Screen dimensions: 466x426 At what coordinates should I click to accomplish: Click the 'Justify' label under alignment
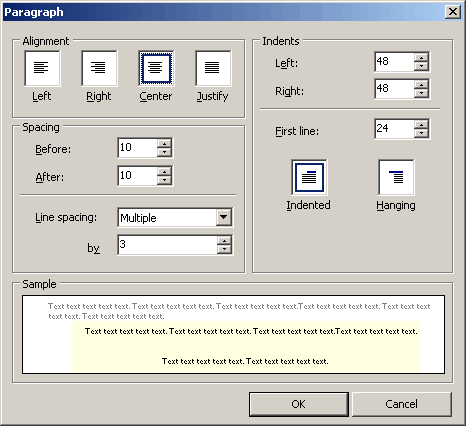point(213,96)
